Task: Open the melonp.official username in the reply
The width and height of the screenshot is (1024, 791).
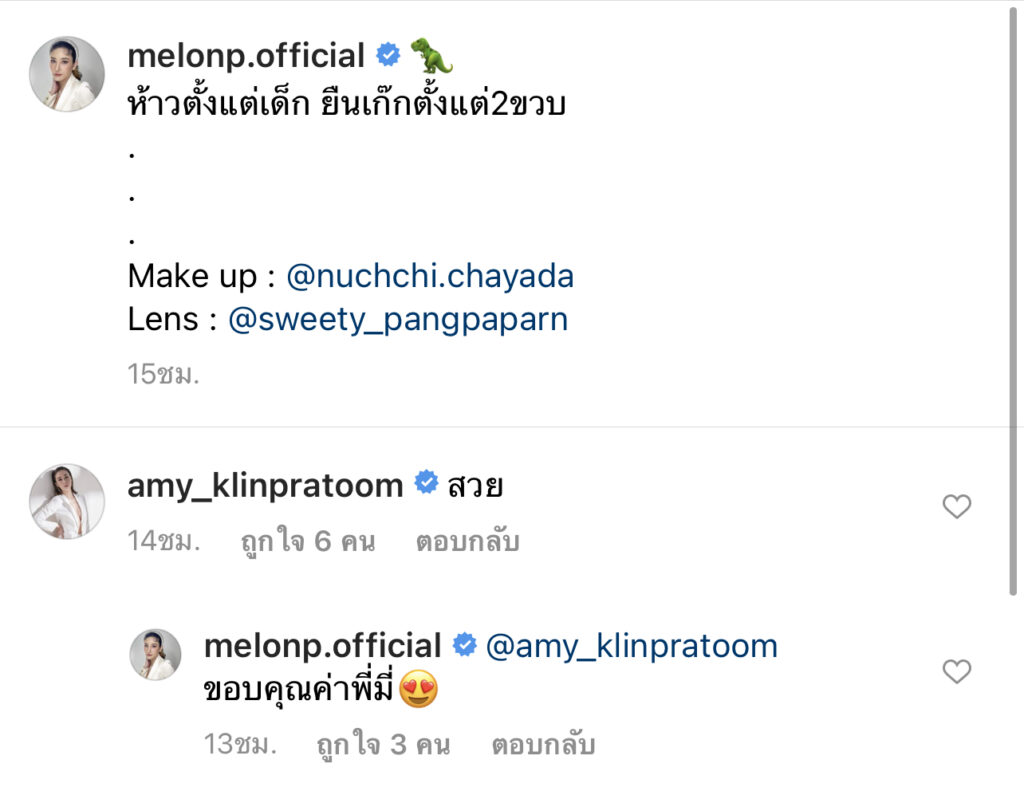Action: [322, 646]
